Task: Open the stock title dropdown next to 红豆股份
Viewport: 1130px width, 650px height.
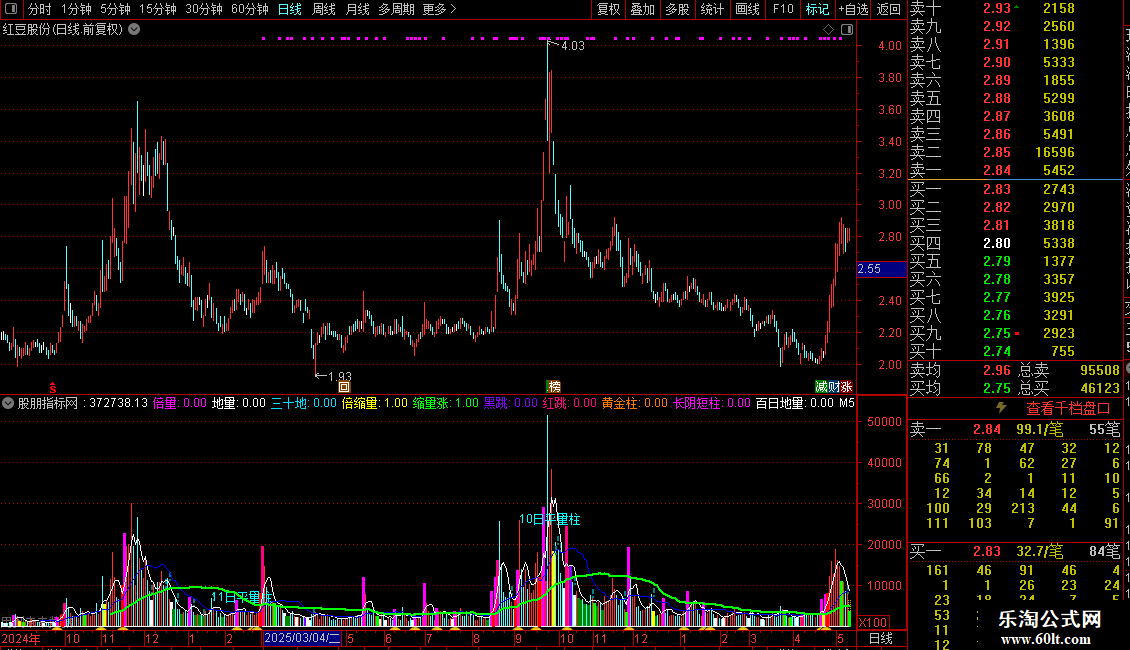Action: click(x=134, y=30)
